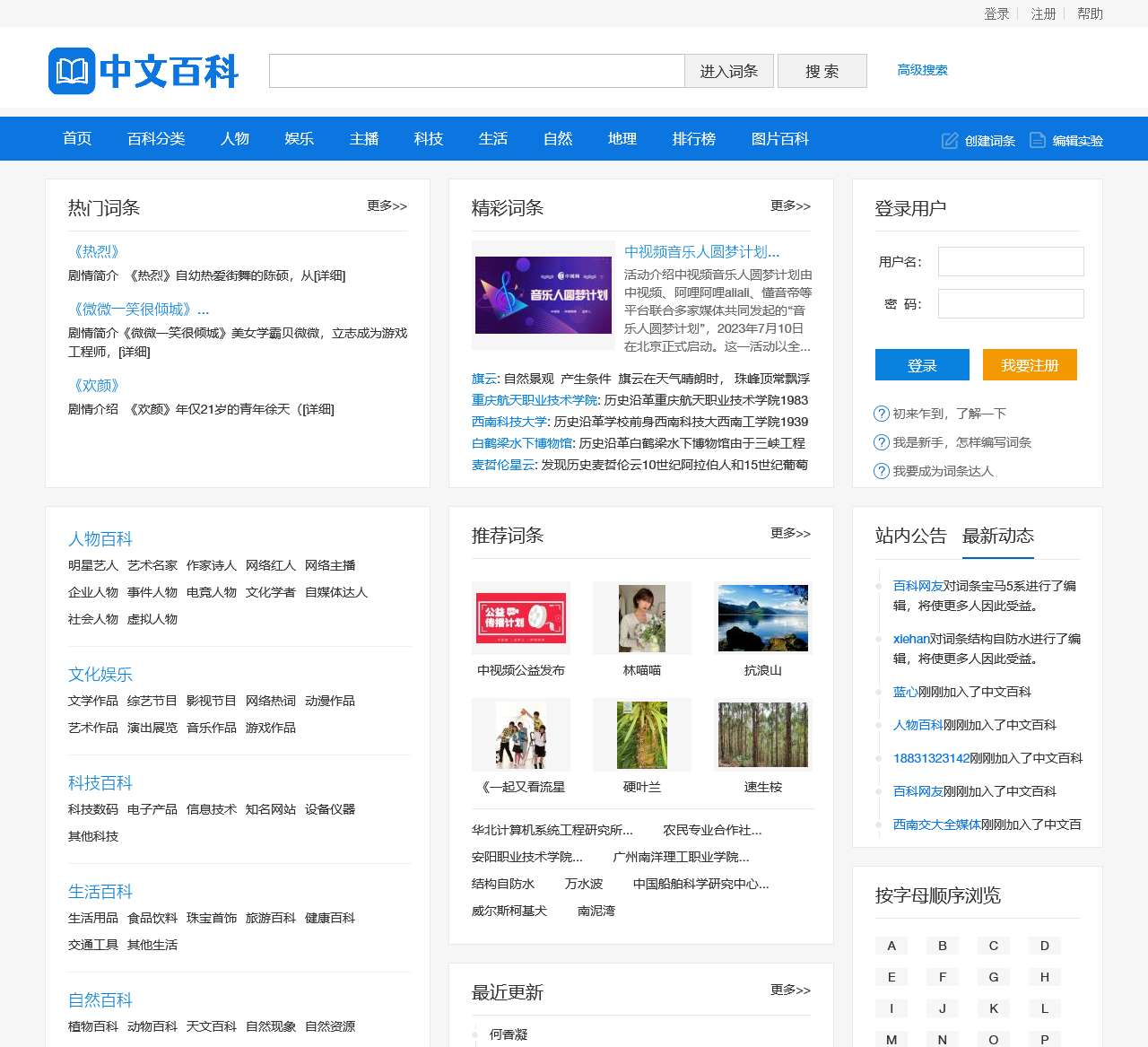Expand 更多>> in 热门词条 panel
Viewport: 1148px width, 1047px height.
click(387, 206)
